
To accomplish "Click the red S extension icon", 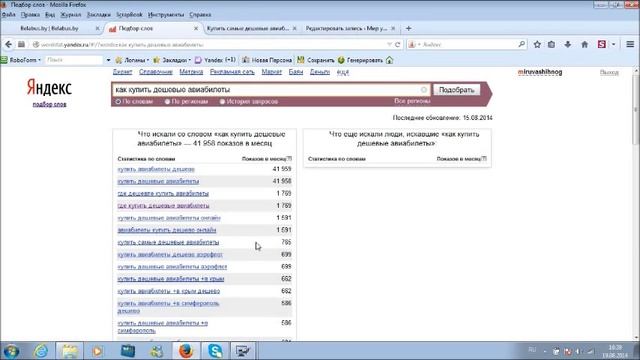I will pyautogui.click(x=602, y=44).
